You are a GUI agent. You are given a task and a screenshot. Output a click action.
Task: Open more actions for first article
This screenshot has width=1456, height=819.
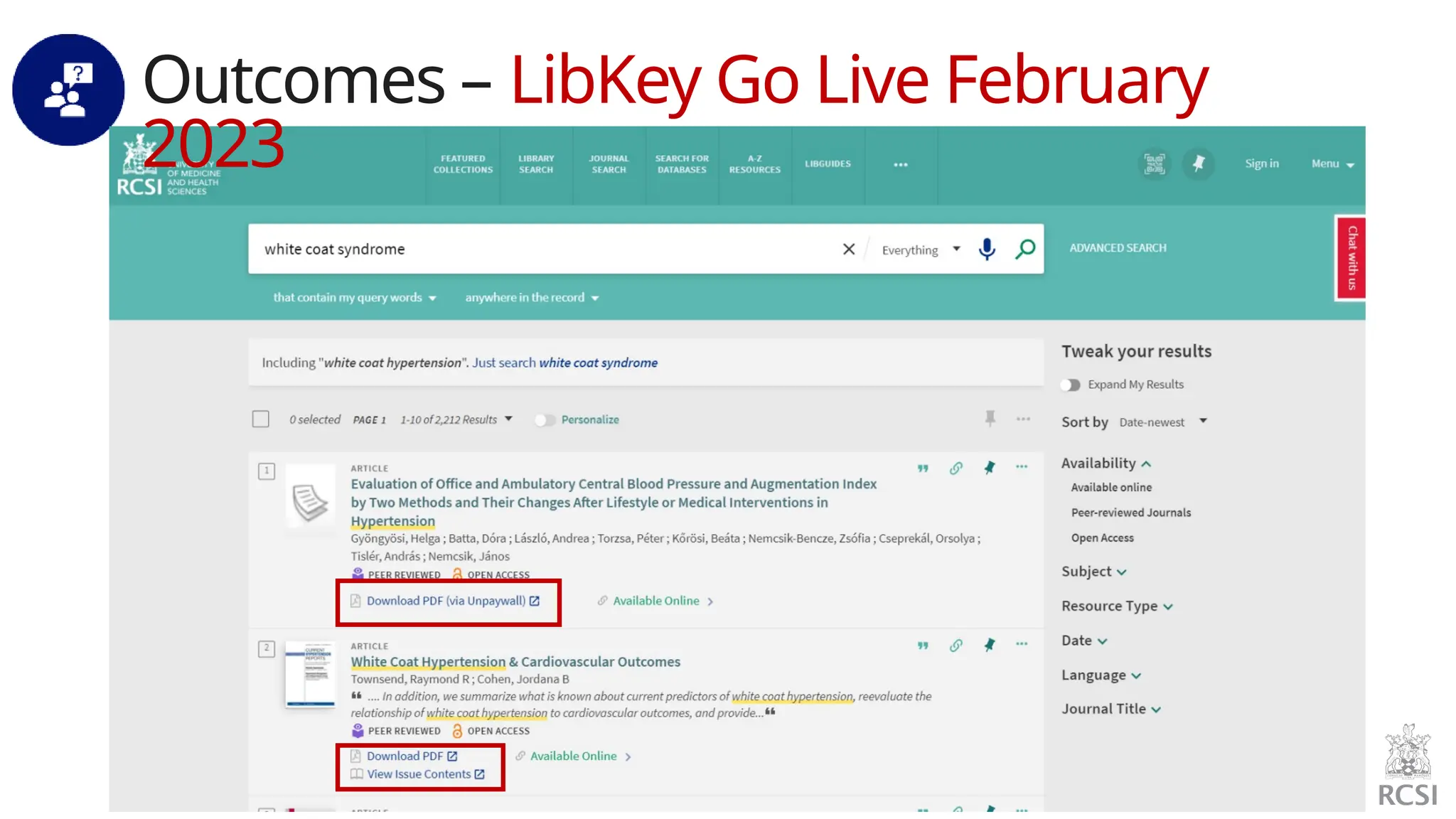[1022, 467]
